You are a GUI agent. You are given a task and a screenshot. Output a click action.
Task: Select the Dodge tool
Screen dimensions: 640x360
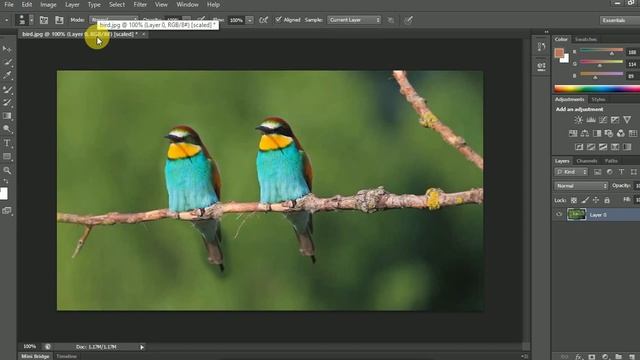(7, 129)
